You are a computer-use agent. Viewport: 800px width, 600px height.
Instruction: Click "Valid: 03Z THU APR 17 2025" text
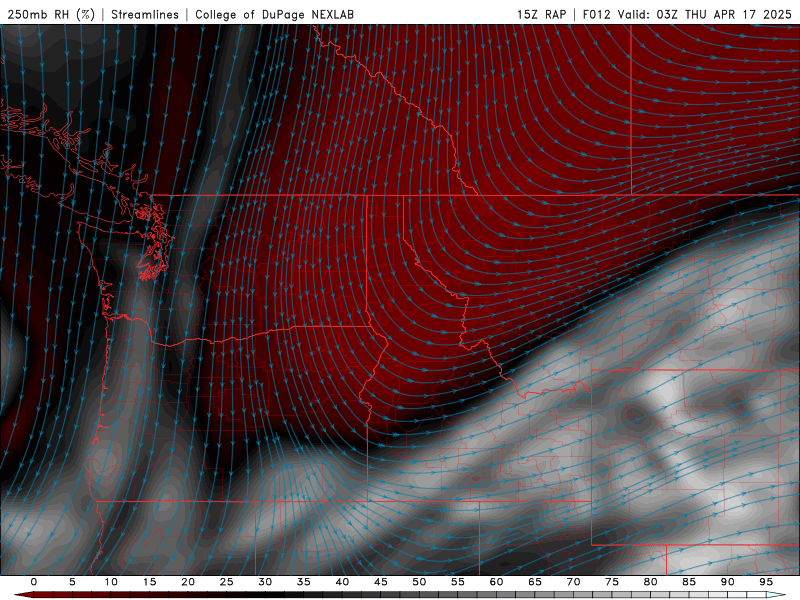(x=705, y=14)
